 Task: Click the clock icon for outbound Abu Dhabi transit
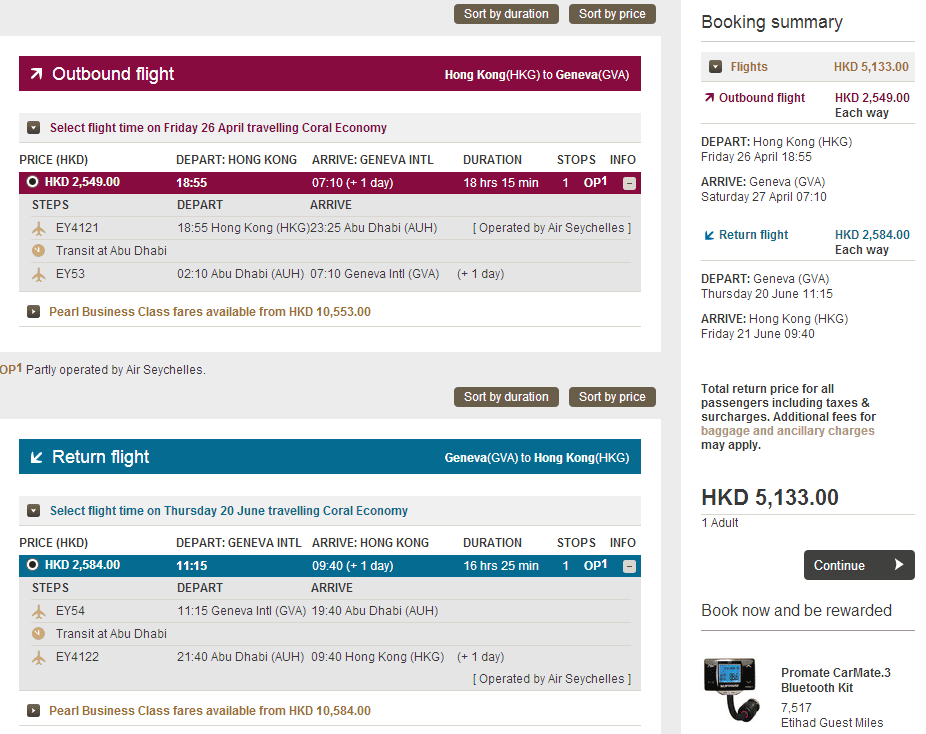click(39, 251)
